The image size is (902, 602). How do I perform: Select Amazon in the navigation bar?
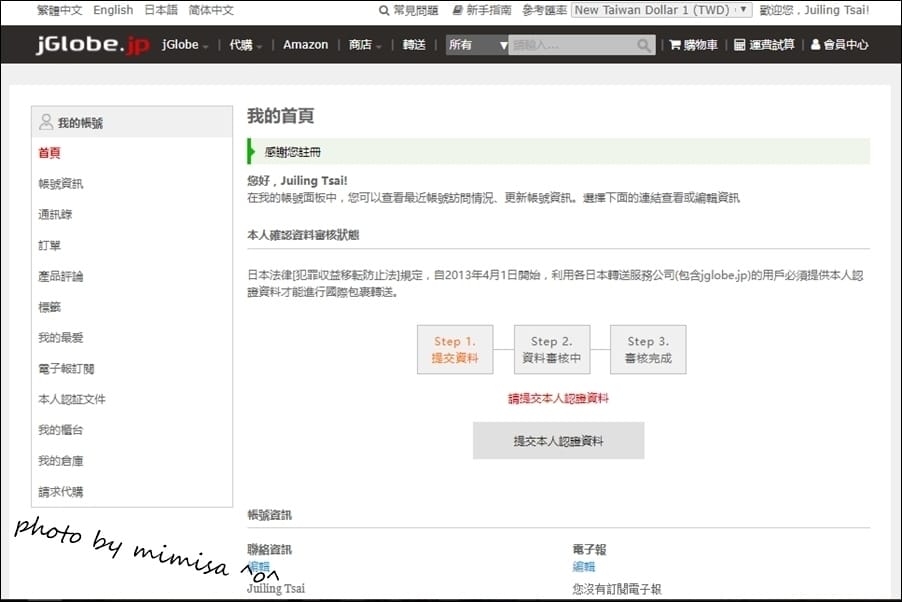point(305,44)
